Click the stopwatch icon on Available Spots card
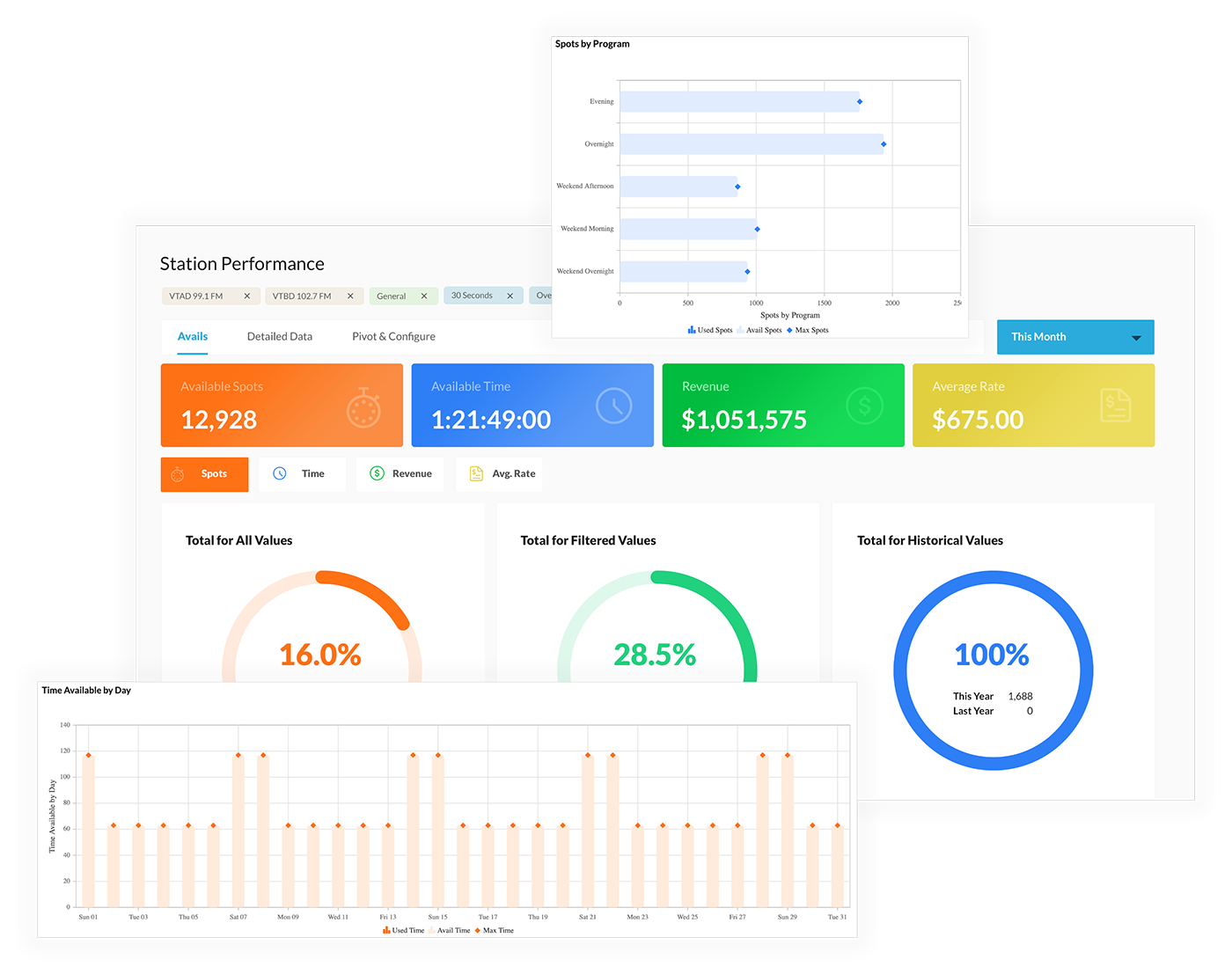 [x=363, y=407]
